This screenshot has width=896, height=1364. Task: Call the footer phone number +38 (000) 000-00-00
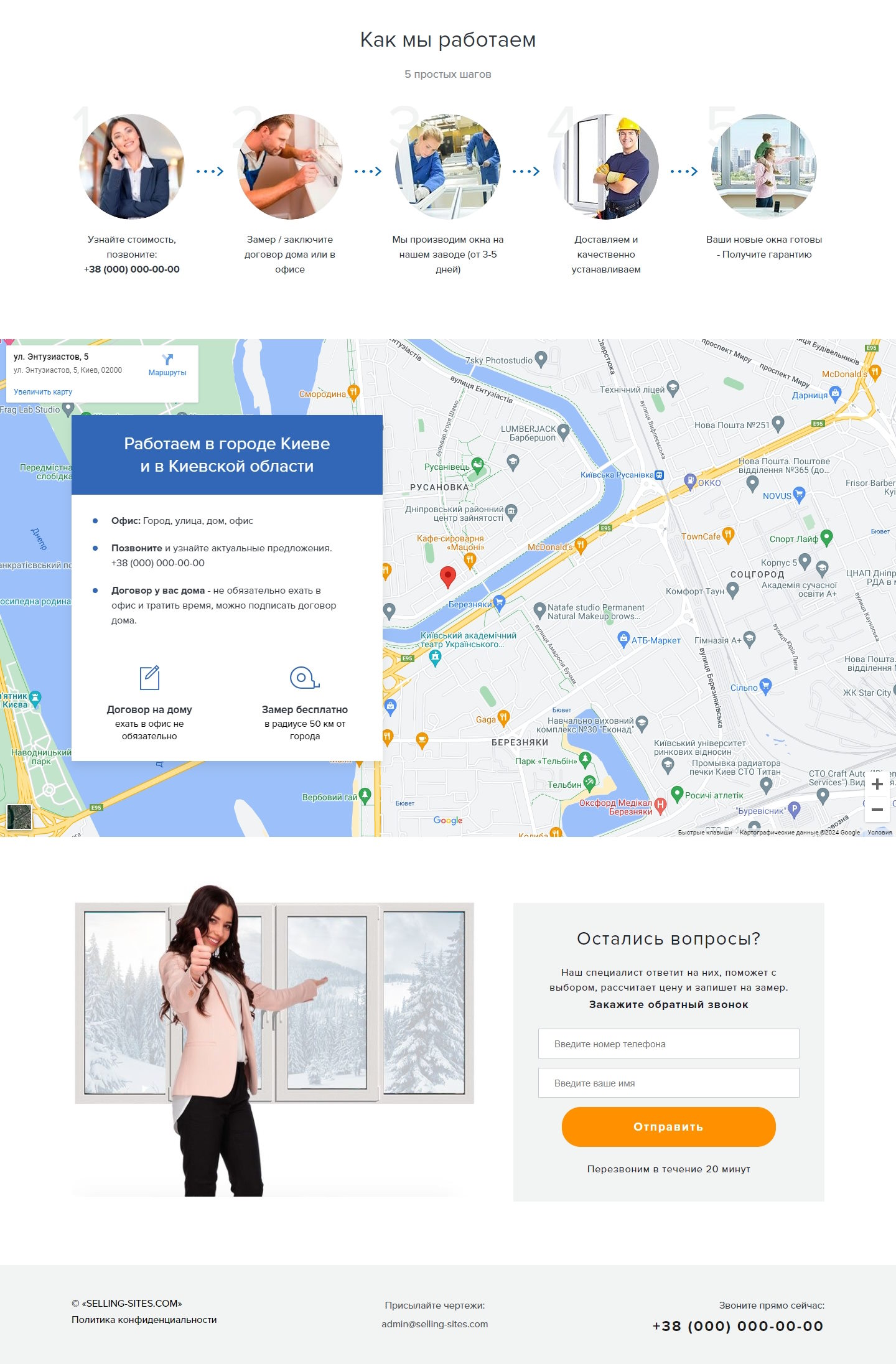[x=738, y=1326]
